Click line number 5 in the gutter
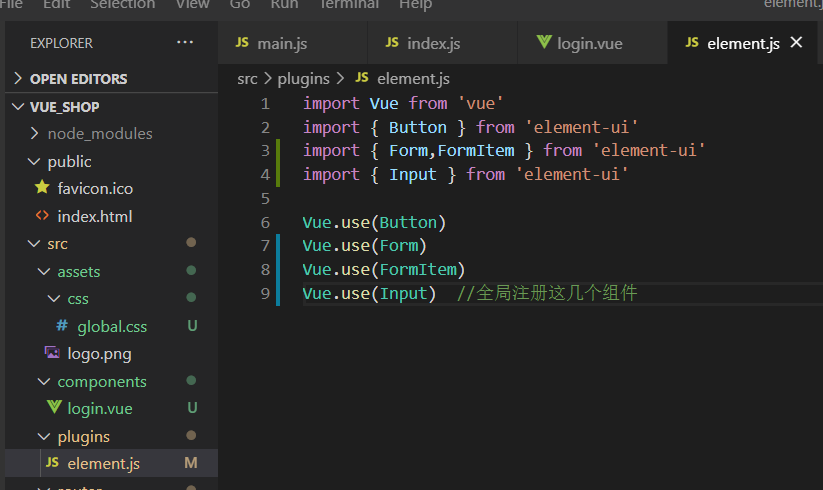The height and width of the screenshot is (490, 823). click(265, 198)
